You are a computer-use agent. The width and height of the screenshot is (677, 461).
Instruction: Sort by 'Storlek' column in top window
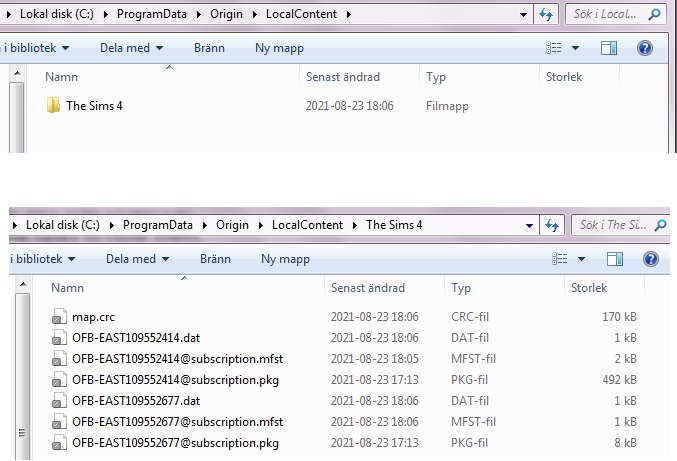(x=563, y=77)
